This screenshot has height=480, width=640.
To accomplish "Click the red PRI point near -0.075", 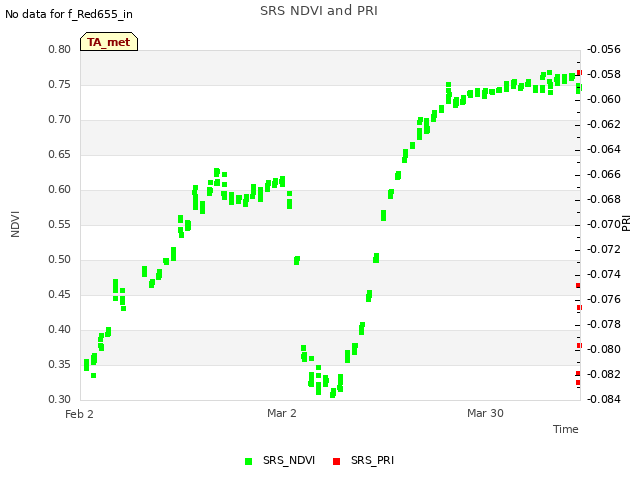I will tap(578, 285).
